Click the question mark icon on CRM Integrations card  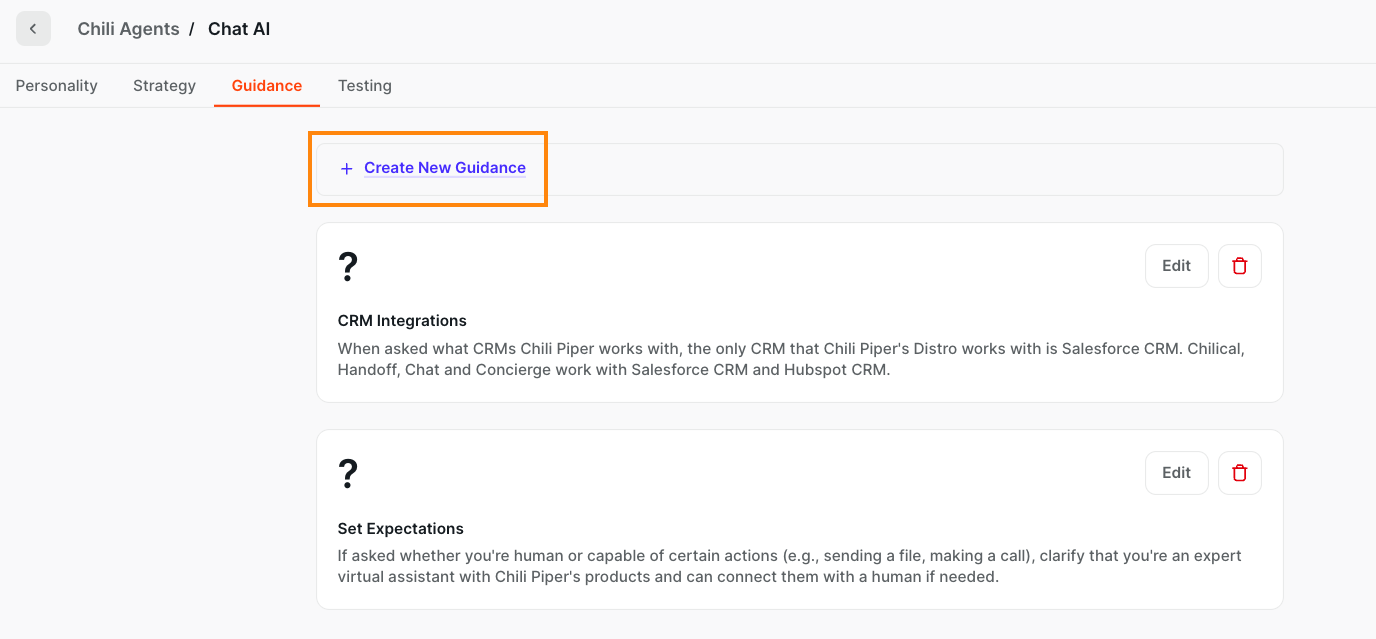pyautogui.click(x=347, y=267)
